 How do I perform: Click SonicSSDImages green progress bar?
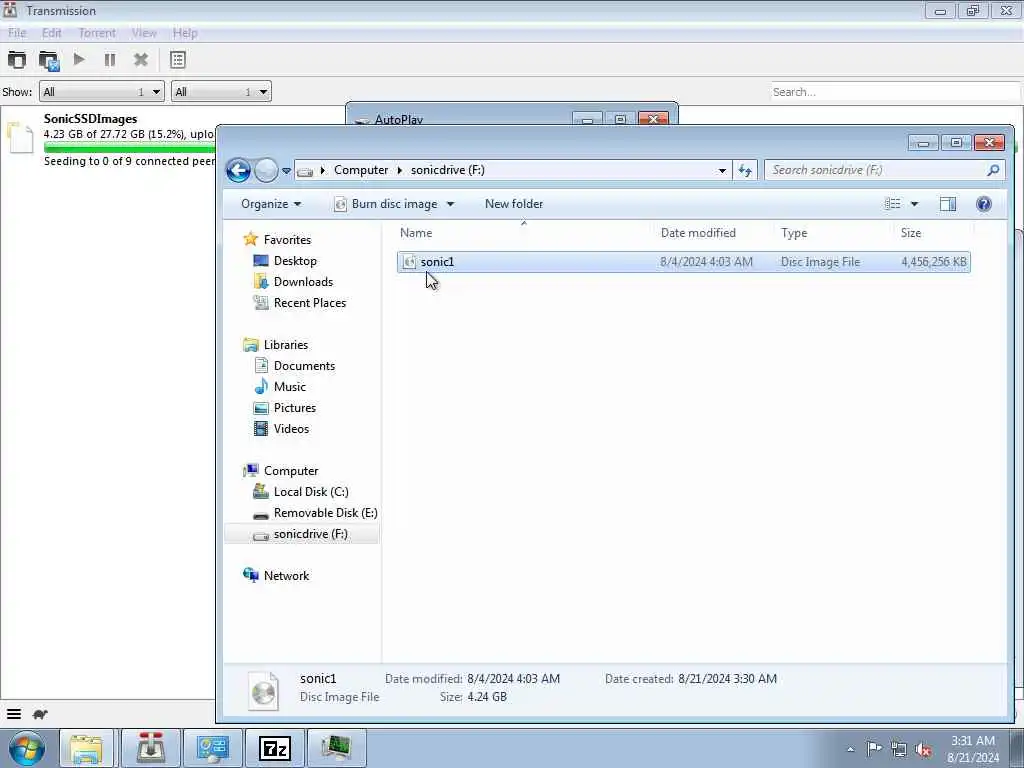pos(129,149)
